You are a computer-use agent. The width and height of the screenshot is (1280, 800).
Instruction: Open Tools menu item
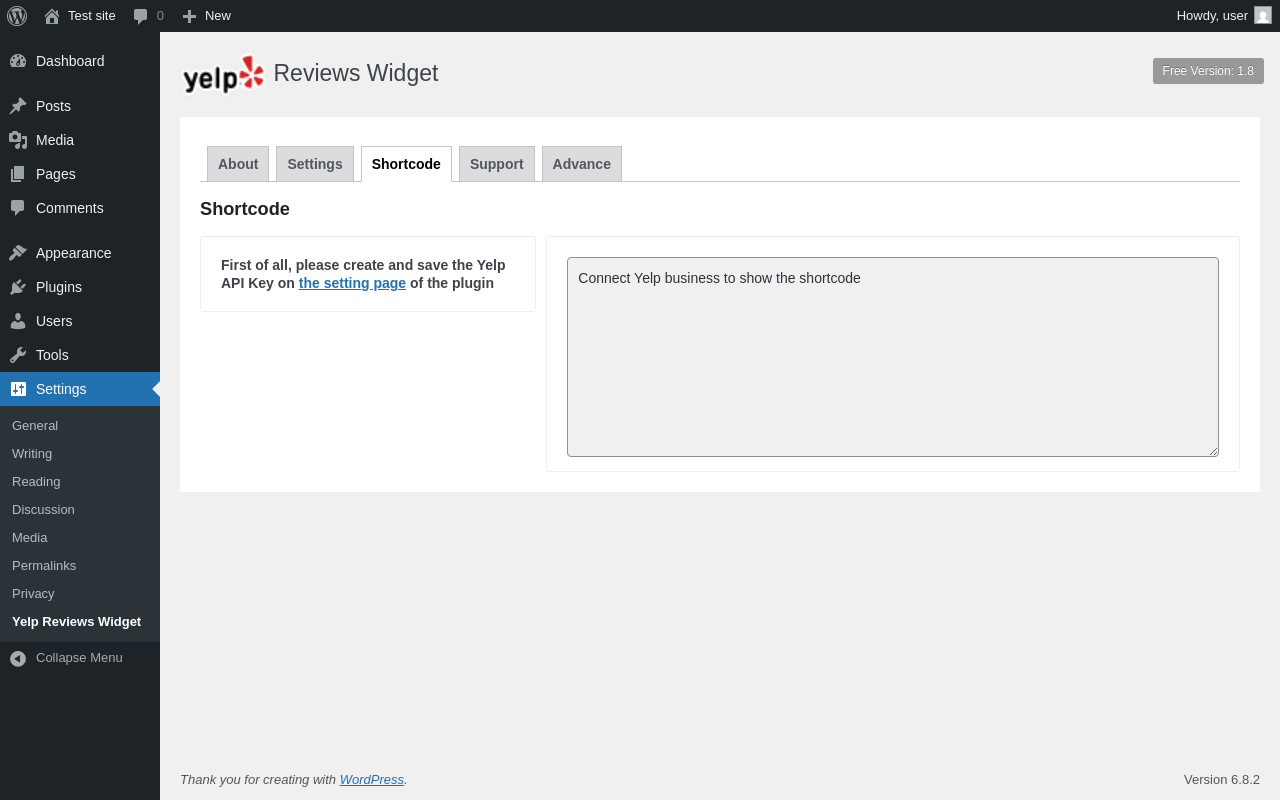80,355
